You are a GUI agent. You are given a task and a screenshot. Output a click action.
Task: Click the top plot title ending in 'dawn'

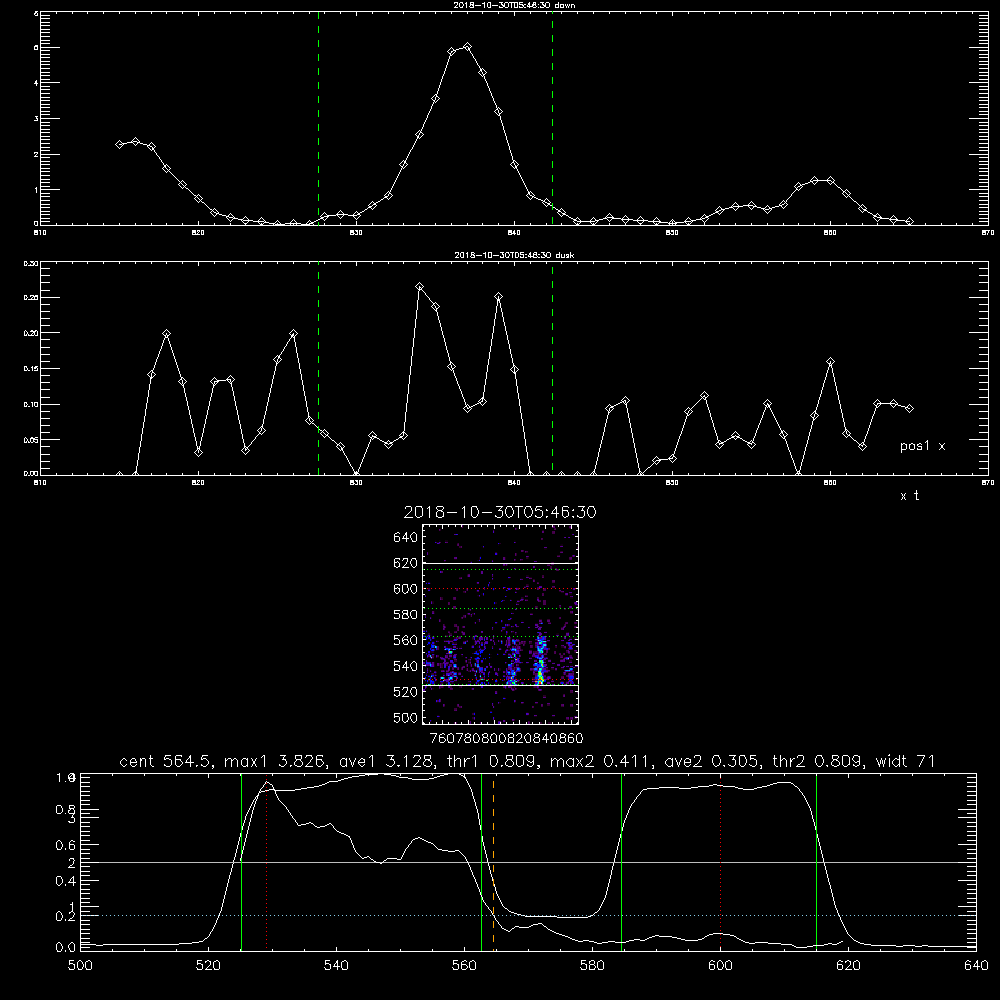coord(514,4)
